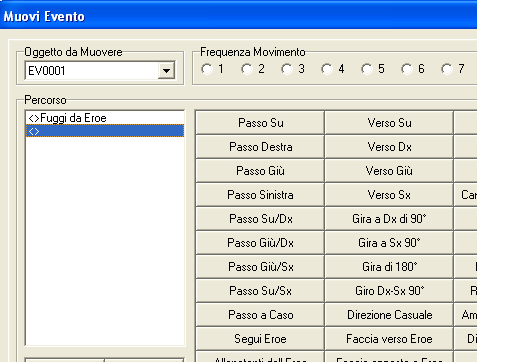Click the Passo Su button
512x362 pixels.
click(260, 123)
